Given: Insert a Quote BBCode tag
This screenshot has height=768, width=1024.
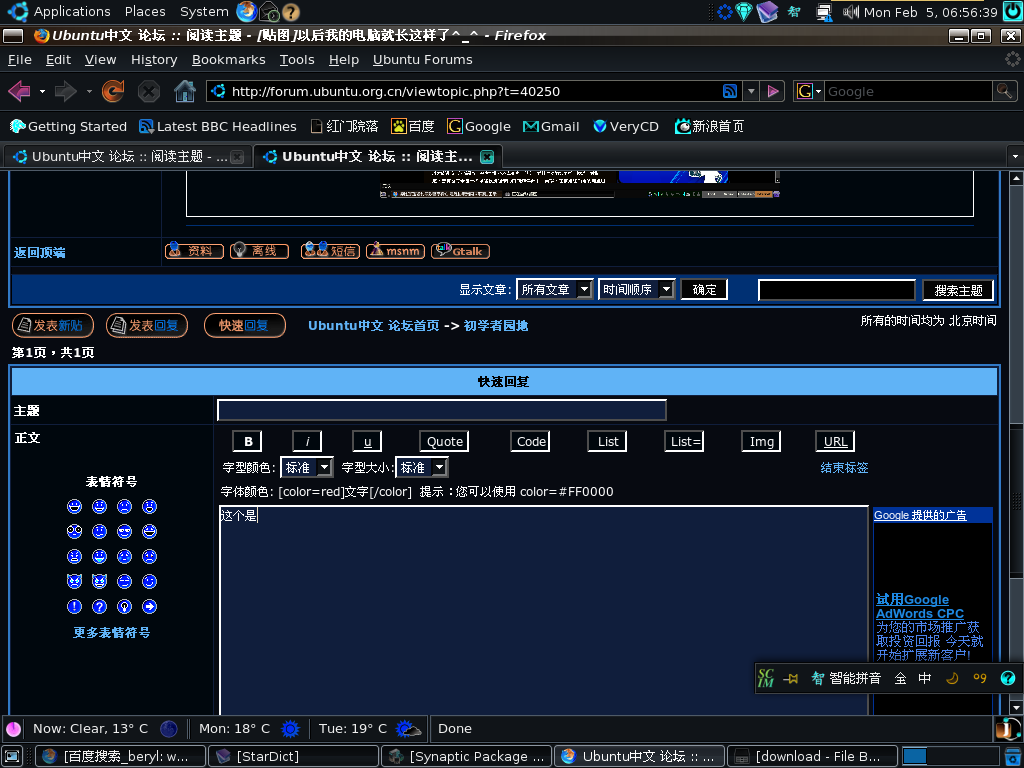Looking at the screenshot, I should pyautogui.click(x=445, y=441).
